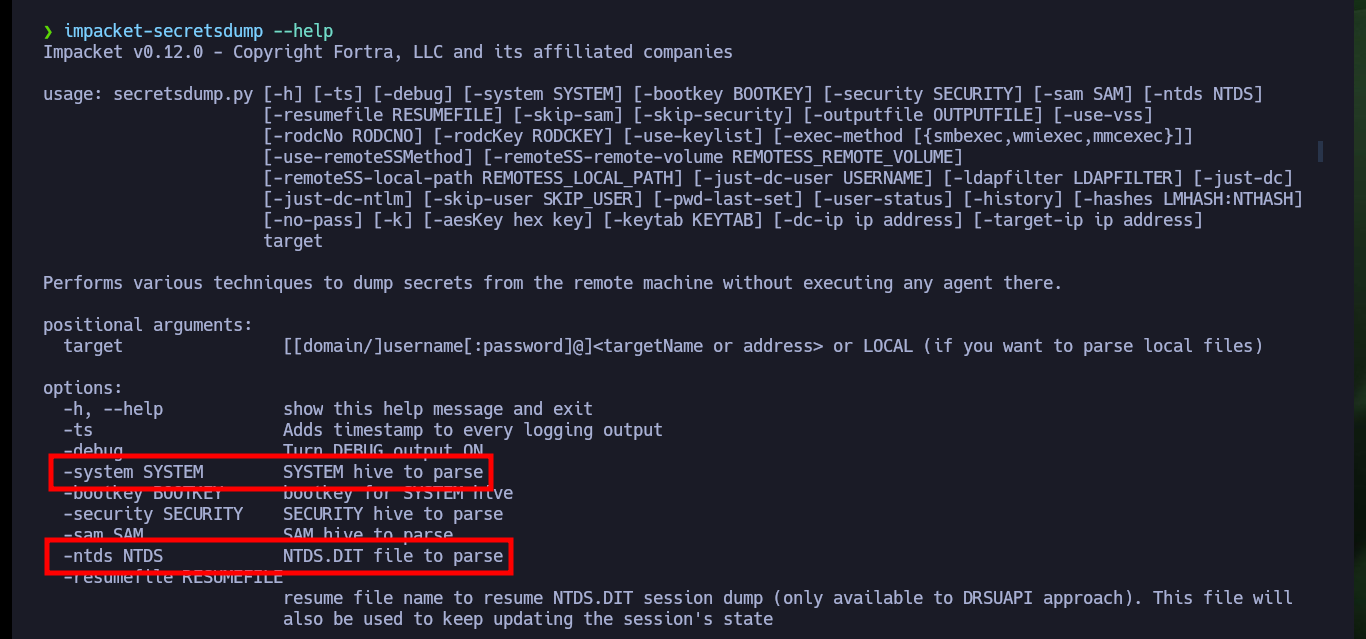
Task: Click the 'options:' heading
Action: (83, 388)
